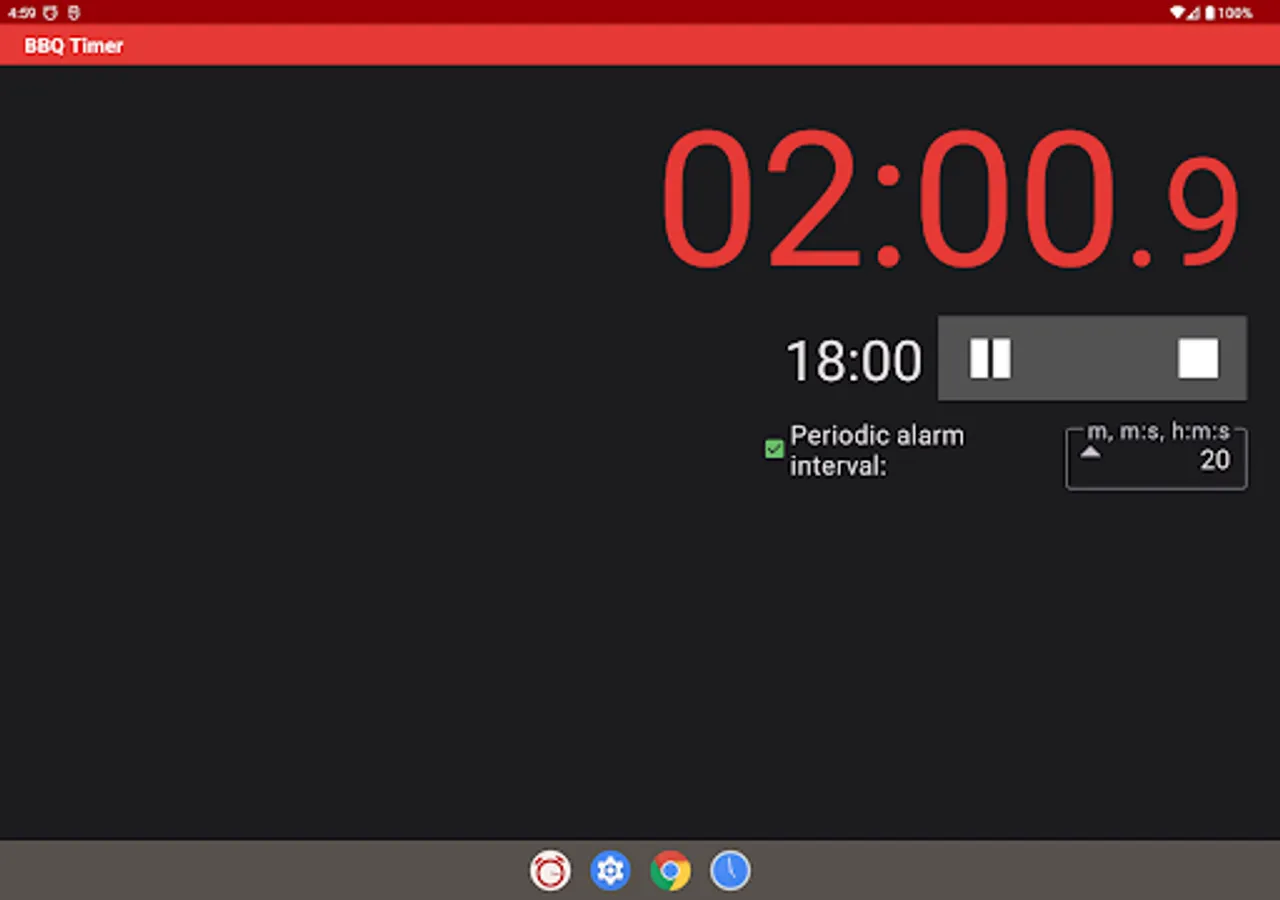Uncheck the Periodic alarm interval checkbox
Screen dimensions: 1280x900
(774, 449)
